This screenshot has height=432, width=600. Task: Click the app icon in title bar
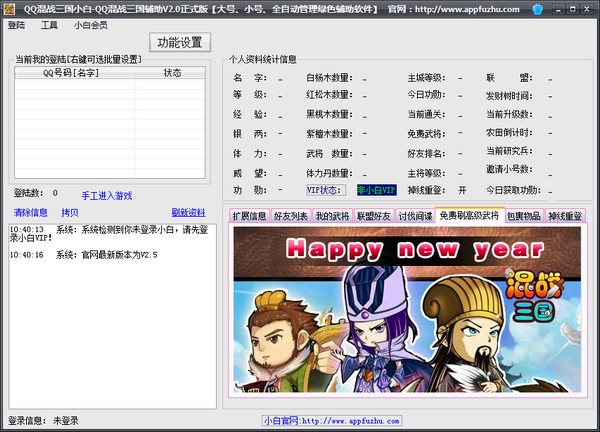[x=8, y=9]
